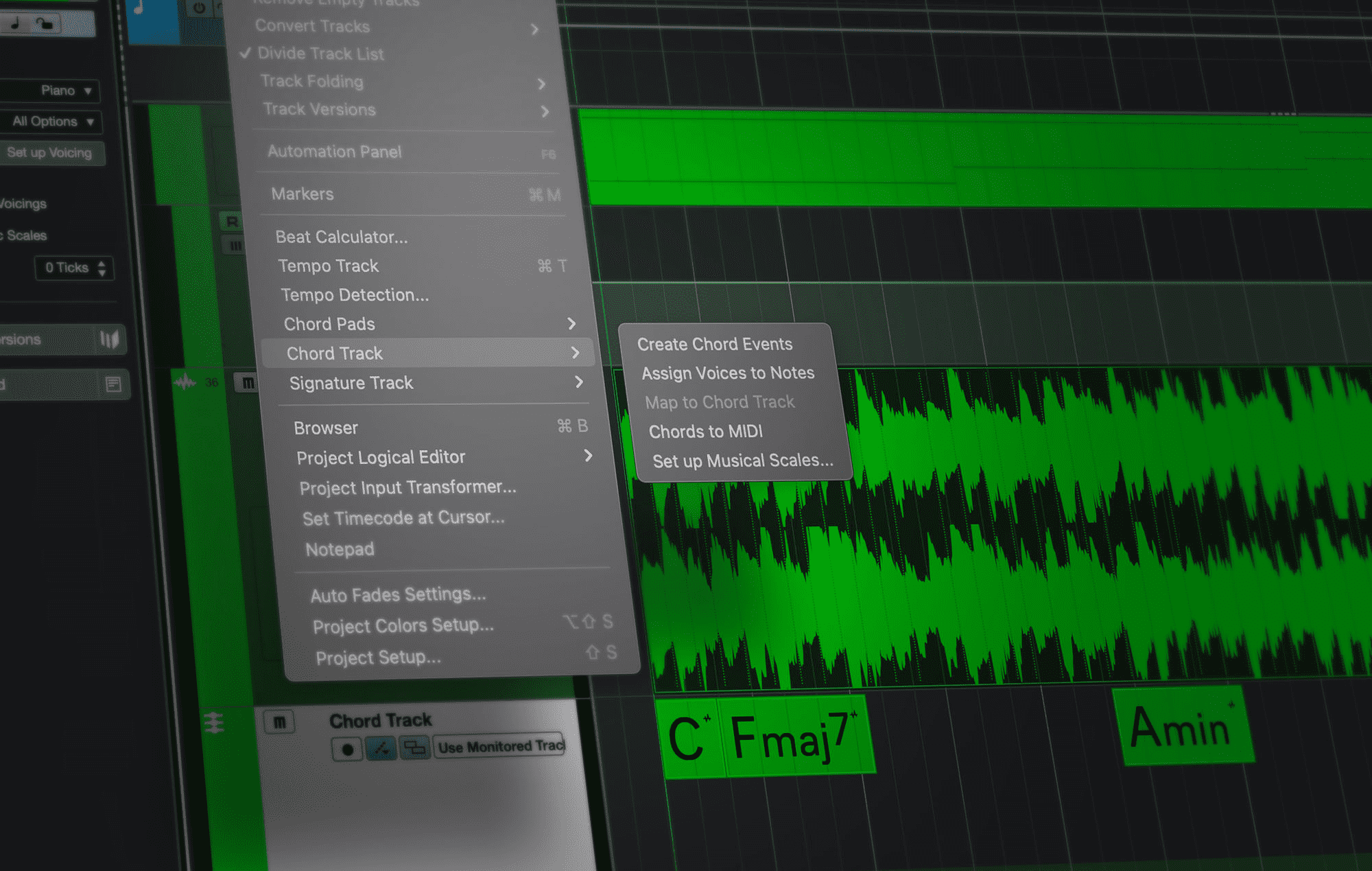Choose Create Chord Events
1372x871 pixels.
pos(715,344)
